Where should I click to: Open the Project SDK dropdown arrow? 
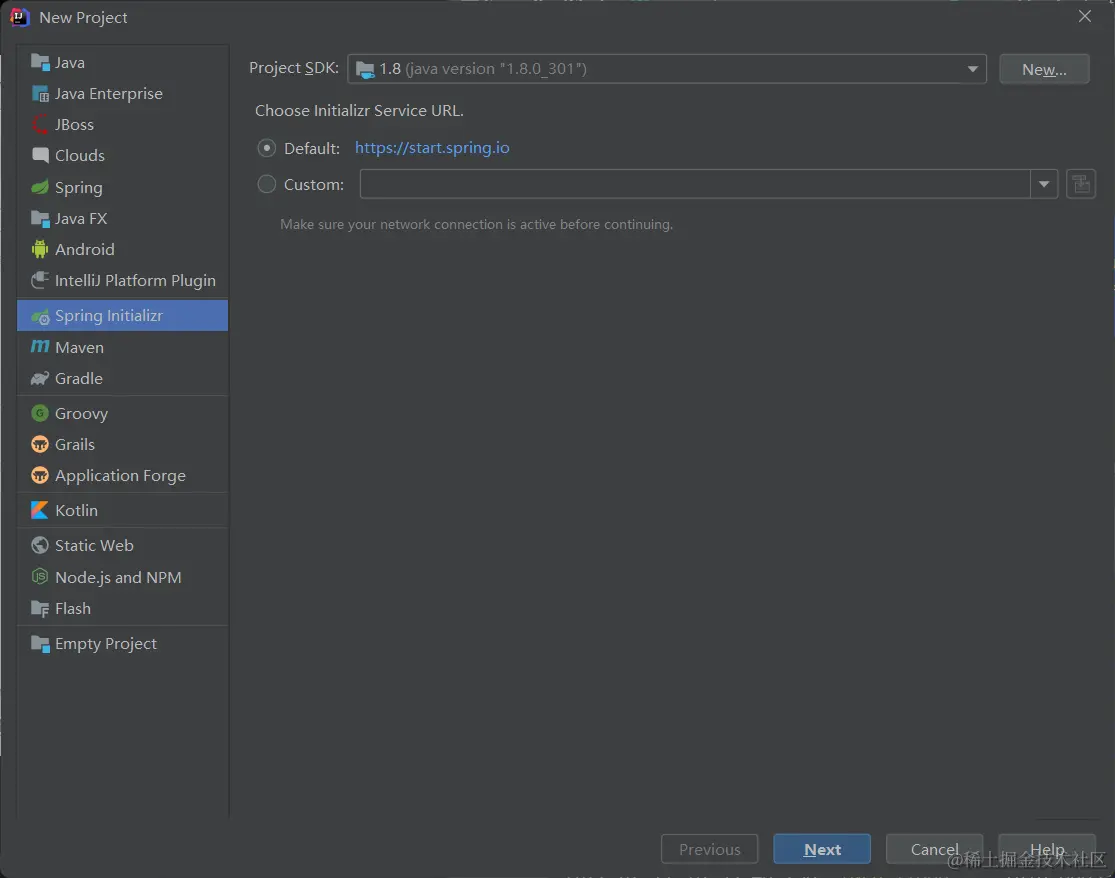pos(972,69)
